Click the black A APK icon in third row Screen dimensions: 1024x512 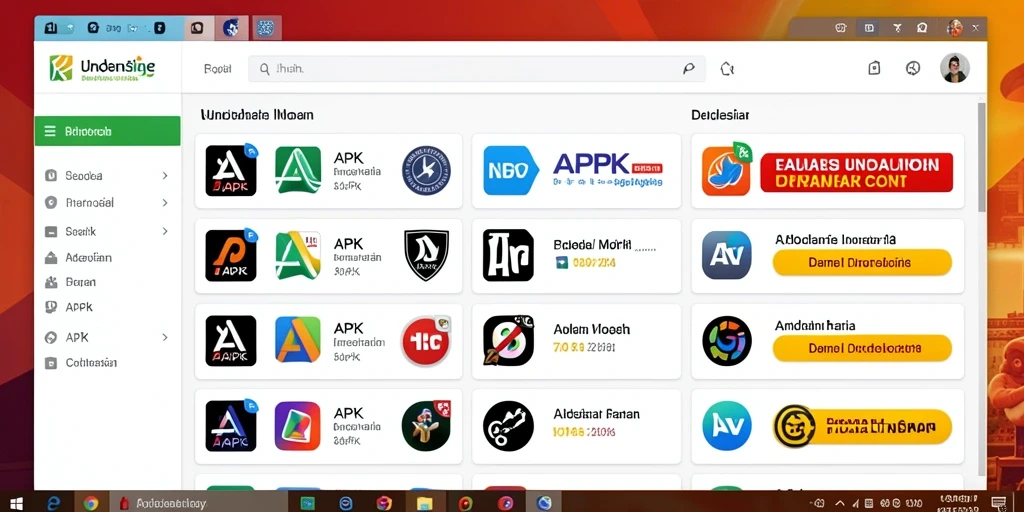pos(231,340)
